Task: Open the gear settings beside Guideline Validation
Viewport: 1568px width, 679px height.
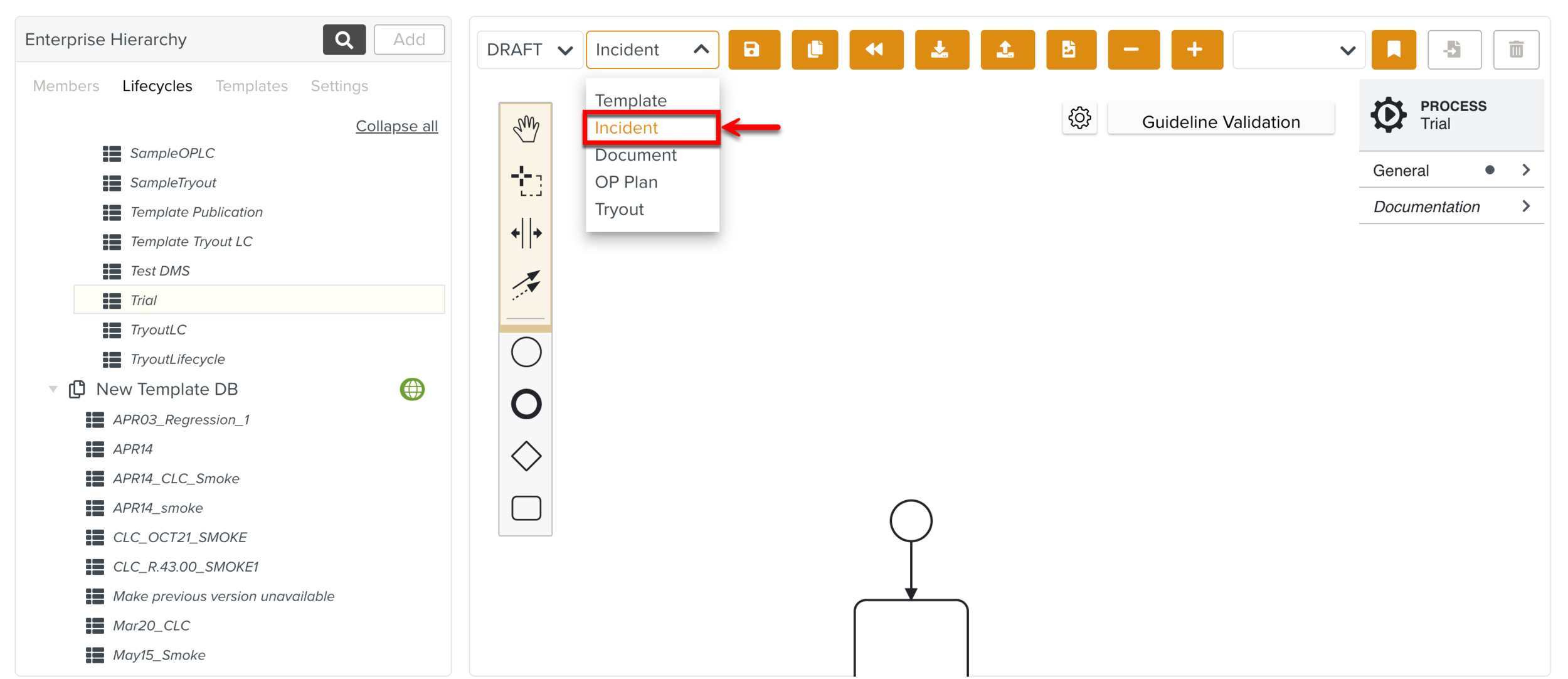Action: point(1079,118)
